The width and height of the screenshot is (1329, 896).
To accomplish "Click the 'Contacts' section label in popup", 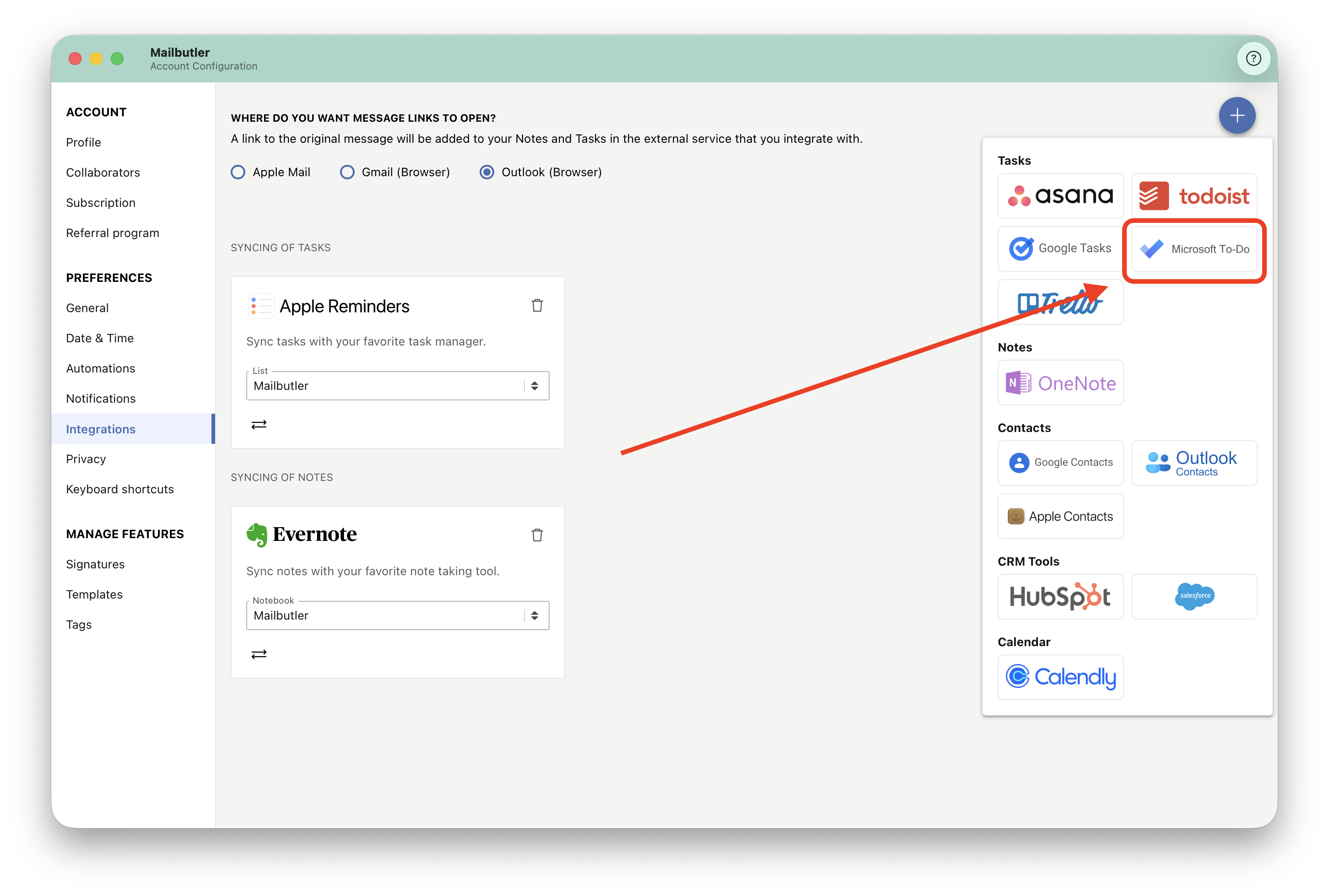I will pyautogui.click(x=1024, y=427).
